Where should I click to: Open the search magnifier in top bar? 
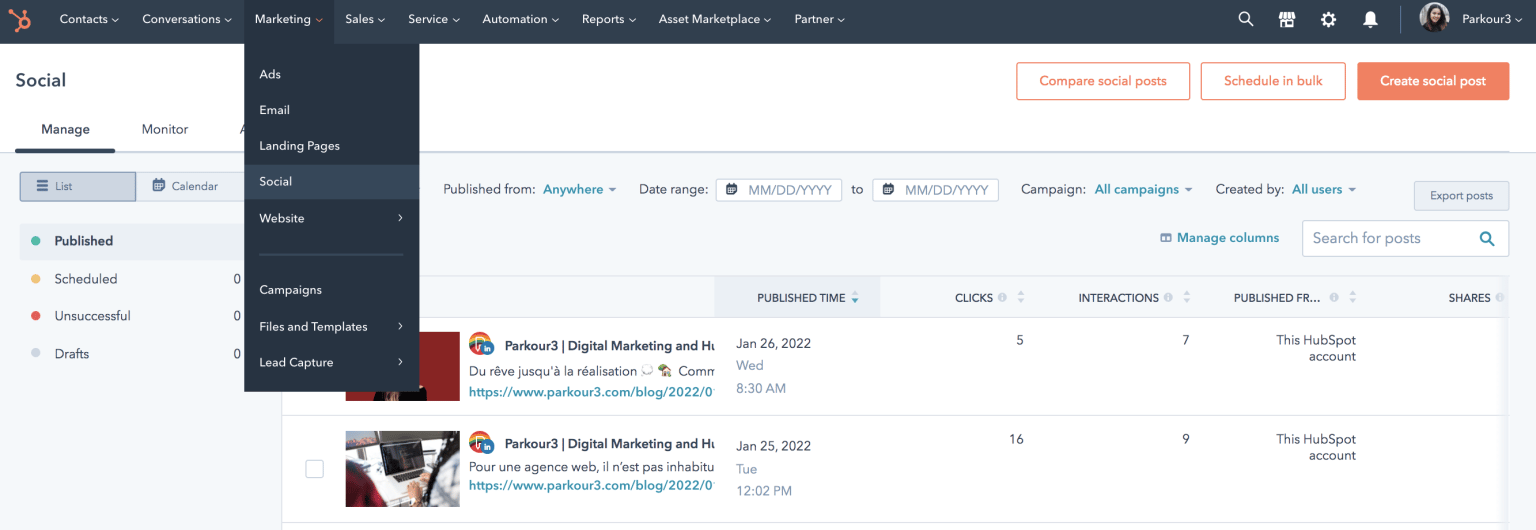pyautogui.click(x=1245, y=19)
